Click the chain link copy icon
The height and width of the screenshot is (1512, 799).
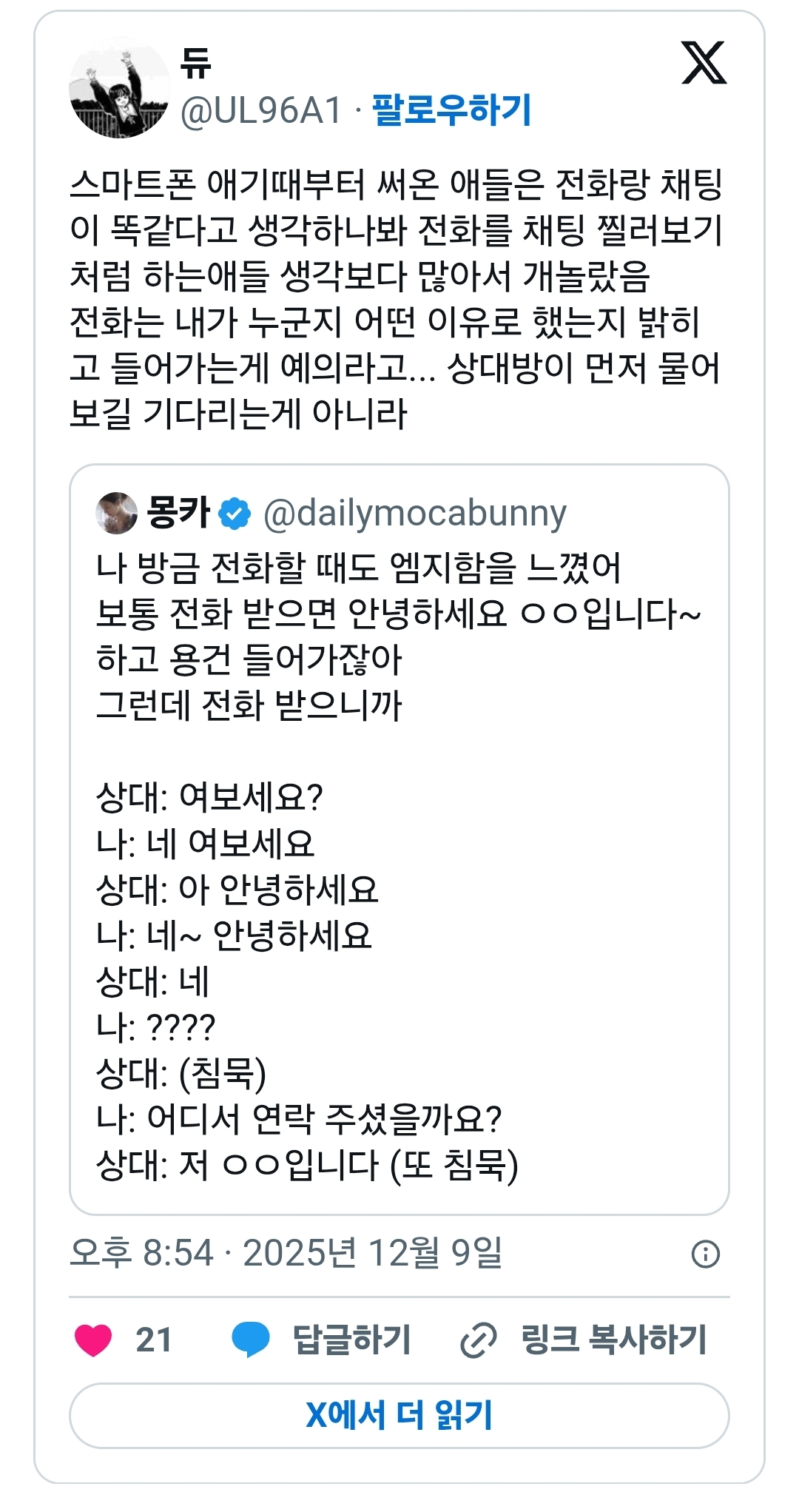click(x=479, y=1340)
